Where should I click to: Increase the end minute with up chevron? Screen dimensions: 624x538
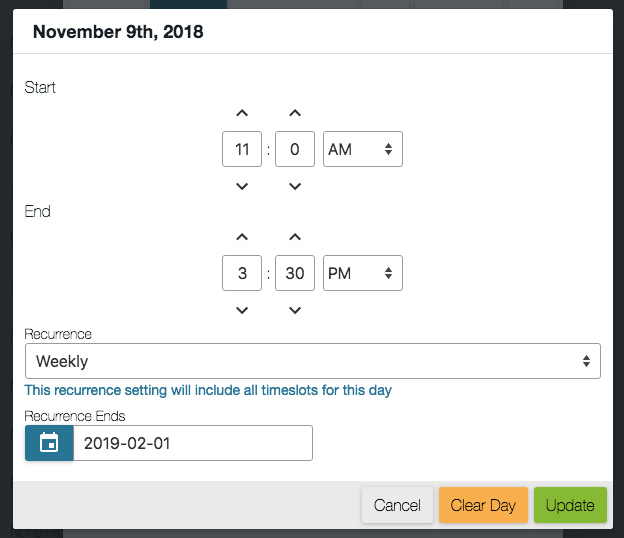[x=295, y=237]
